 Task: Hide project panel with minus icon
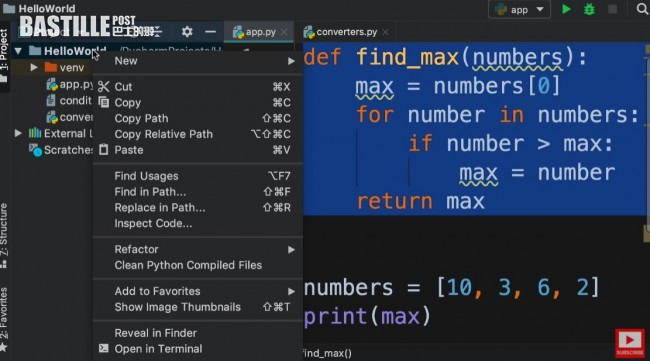tap(210, 31)
